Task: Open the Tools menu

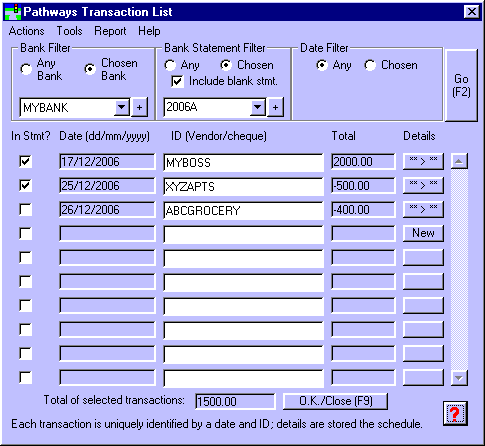Action: [69, 31]
